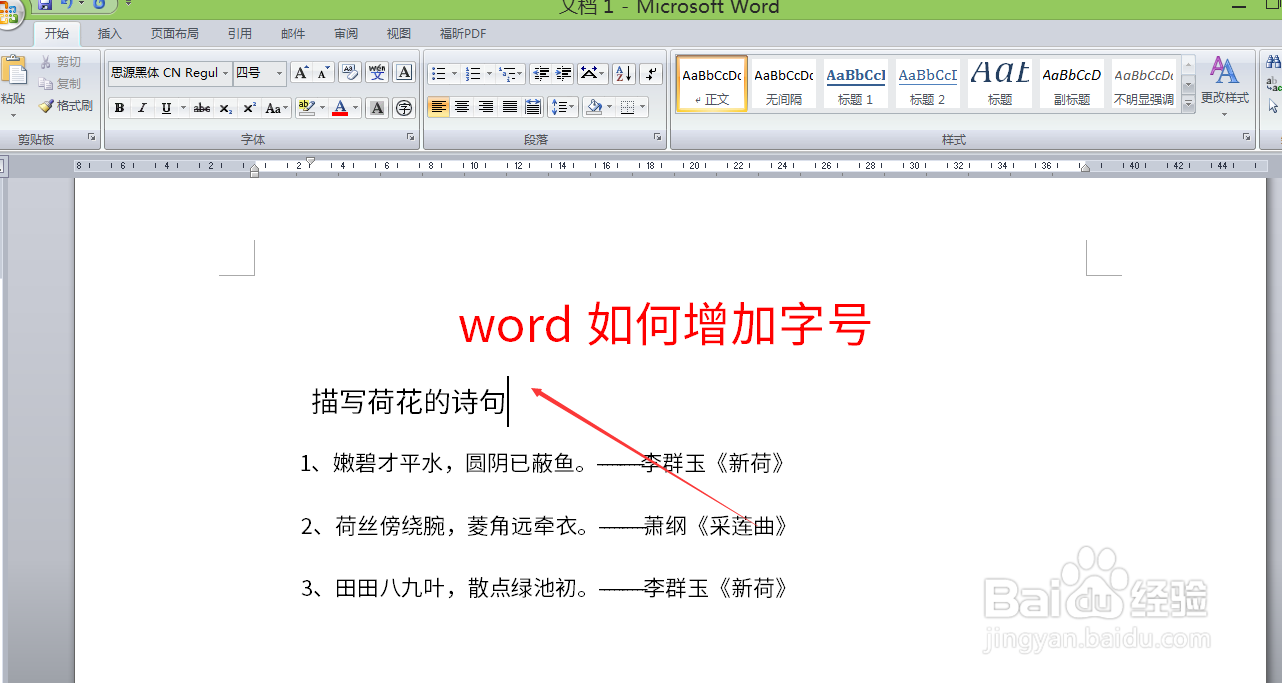Apply the 标题 1 (Heading 1) style
This screenshot has height=683, width=1282.
click(x=856, y=83)
